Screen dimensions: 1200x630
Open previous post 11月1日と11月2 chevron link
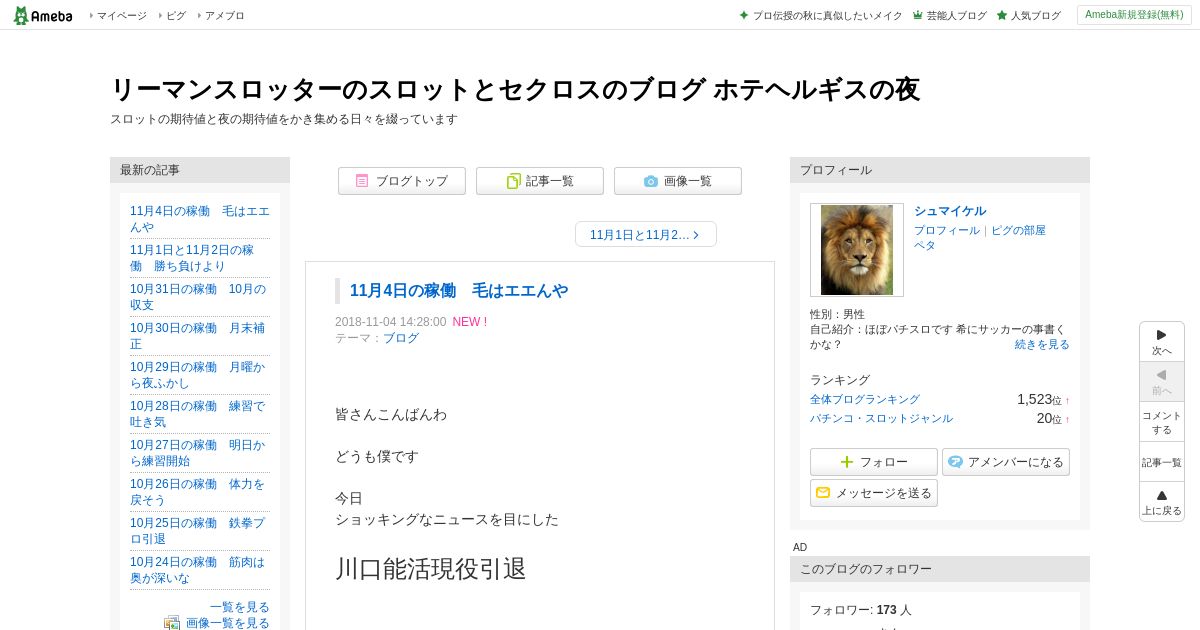pyautogui.click(x=646, y=234)
